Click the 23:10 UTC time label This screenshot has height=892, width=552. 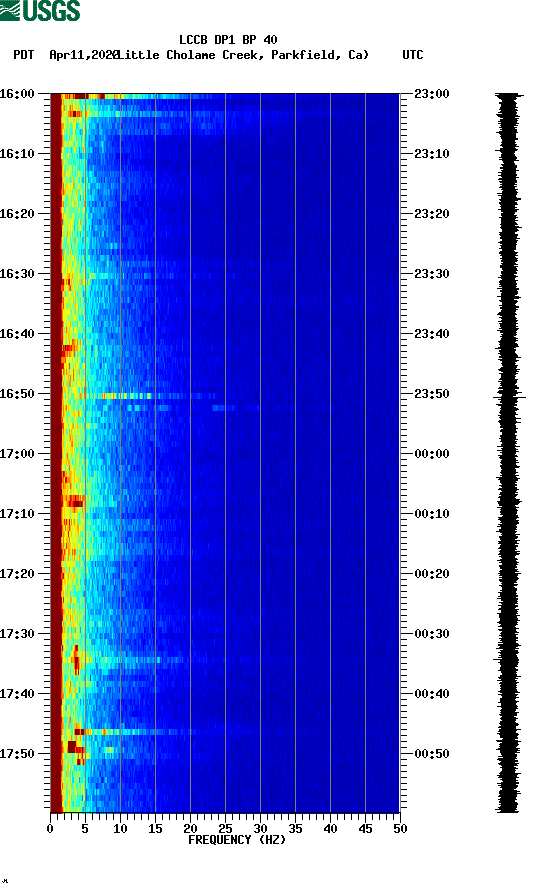point(432,154)
